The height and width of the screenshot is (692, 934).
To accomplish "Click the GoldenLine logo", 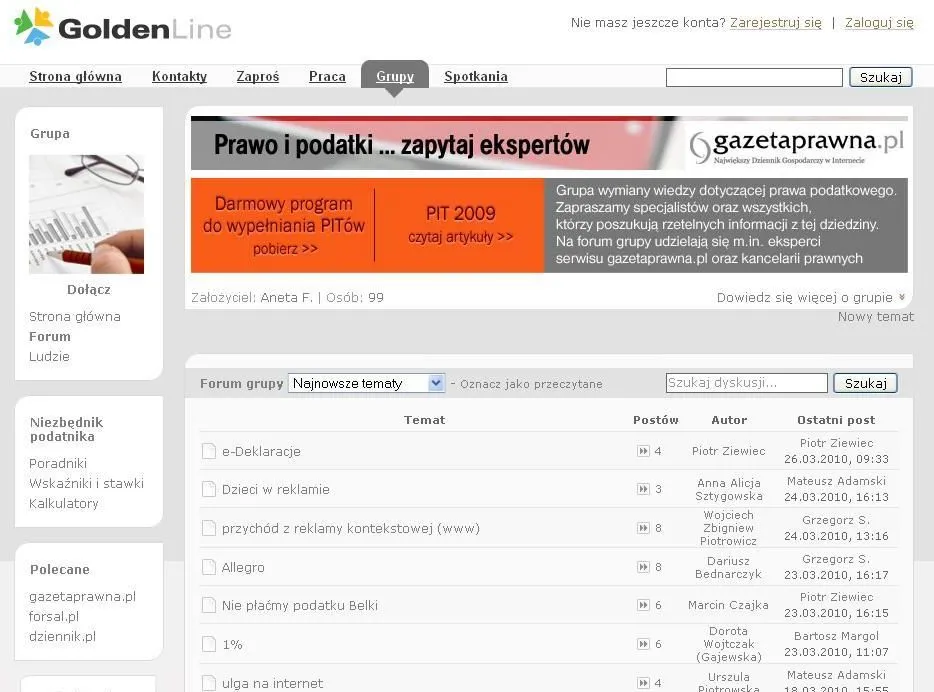I will click(x=122, y=28).
